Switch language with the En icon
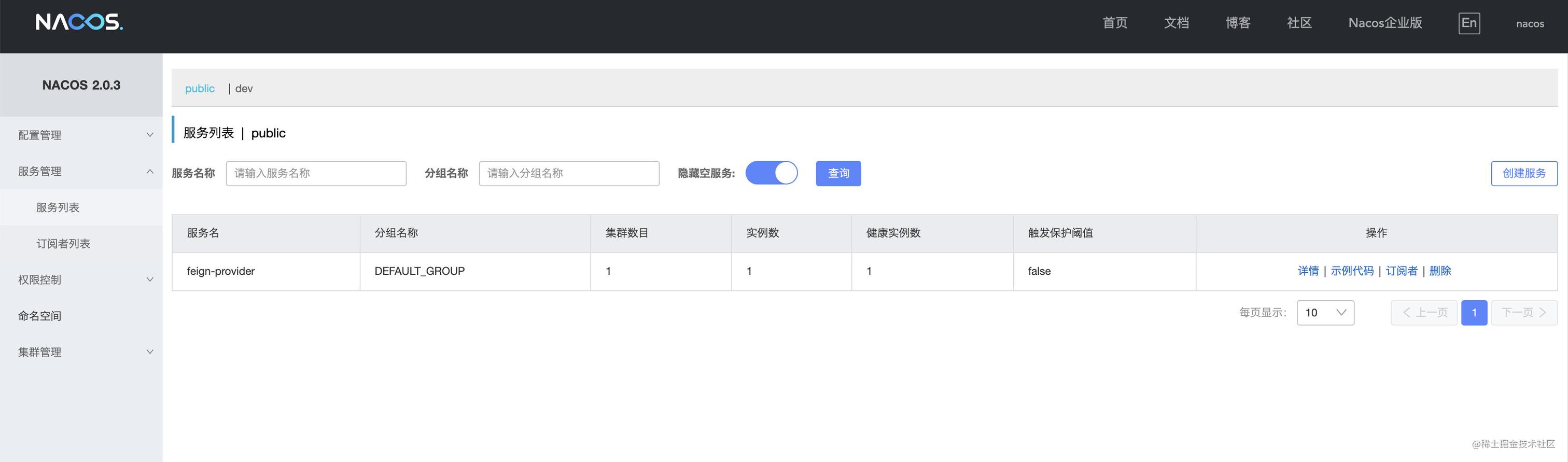This screenshot has width=1568, height=462. (1469, 23)
